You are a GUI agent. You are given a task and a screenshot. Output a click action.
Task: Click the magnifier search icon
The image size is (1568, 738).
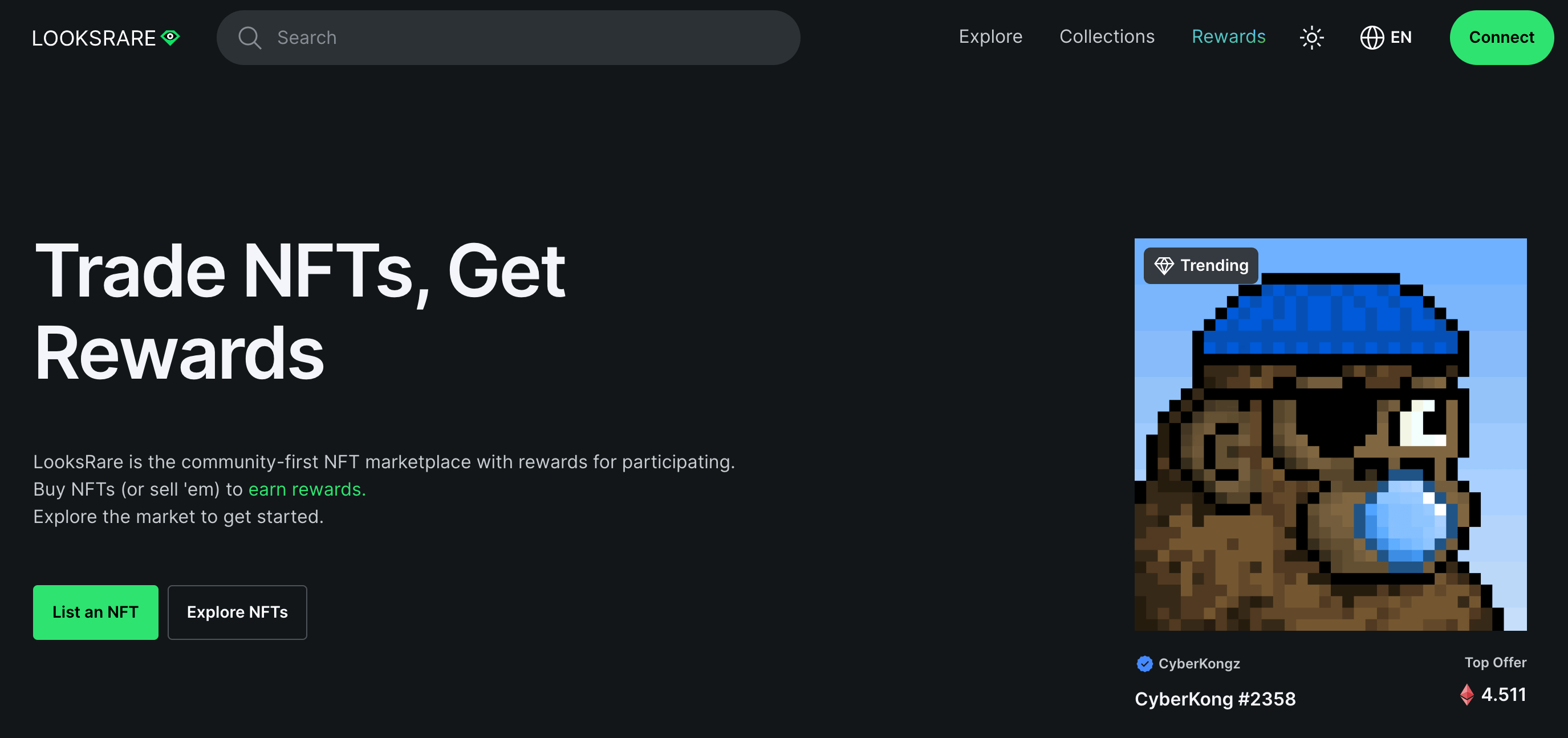(250, 38)
